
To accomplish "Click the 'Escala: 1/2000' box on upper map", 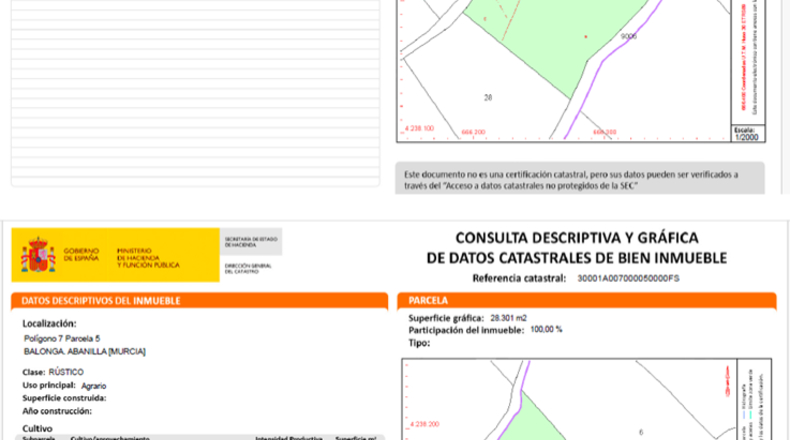I will pyautogui.click(x=748, y=134).
